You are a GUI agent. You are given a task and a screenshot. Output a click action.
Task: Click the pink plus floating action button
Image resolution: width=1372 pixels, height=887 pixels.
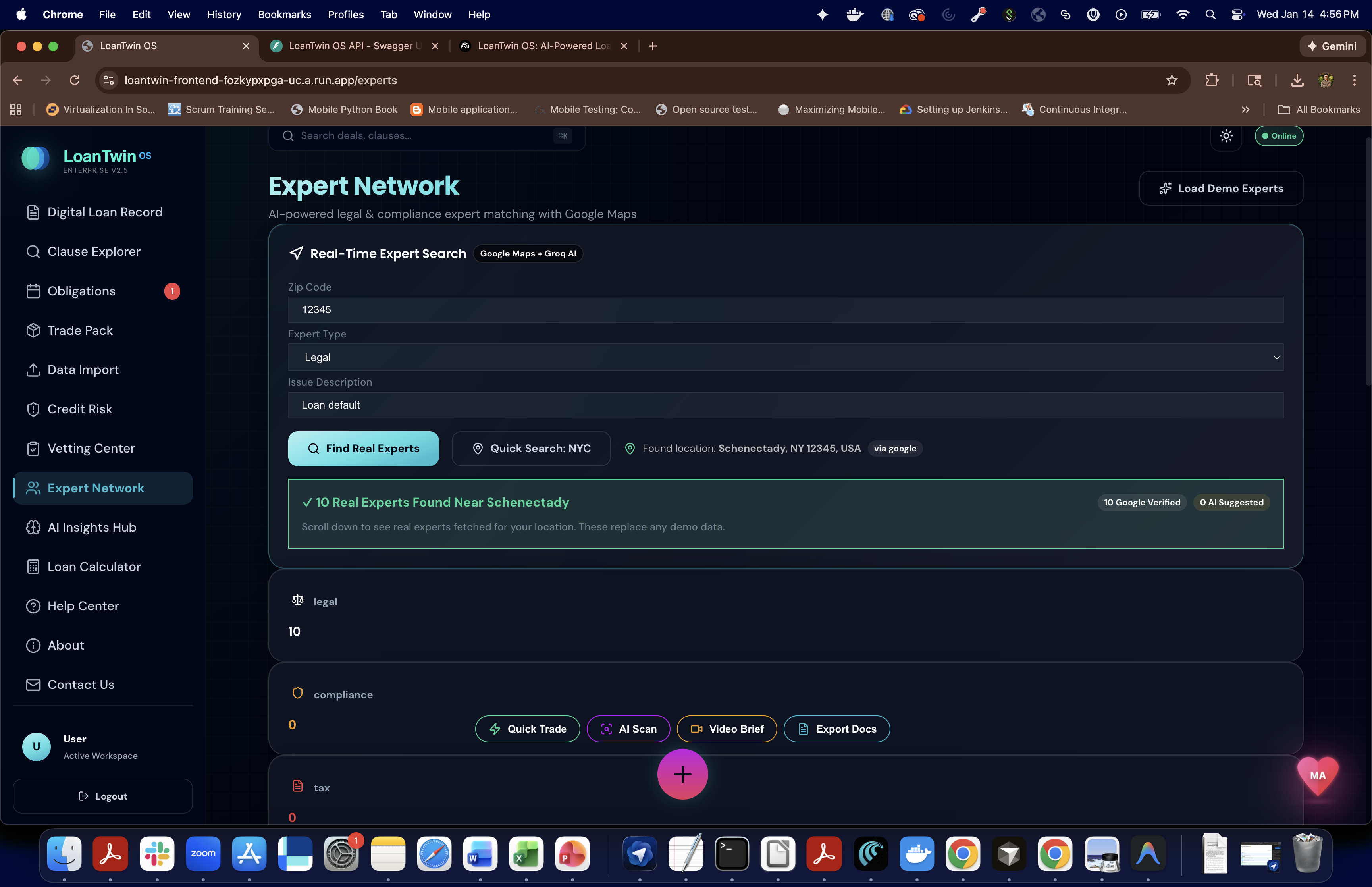click(682, 774)
